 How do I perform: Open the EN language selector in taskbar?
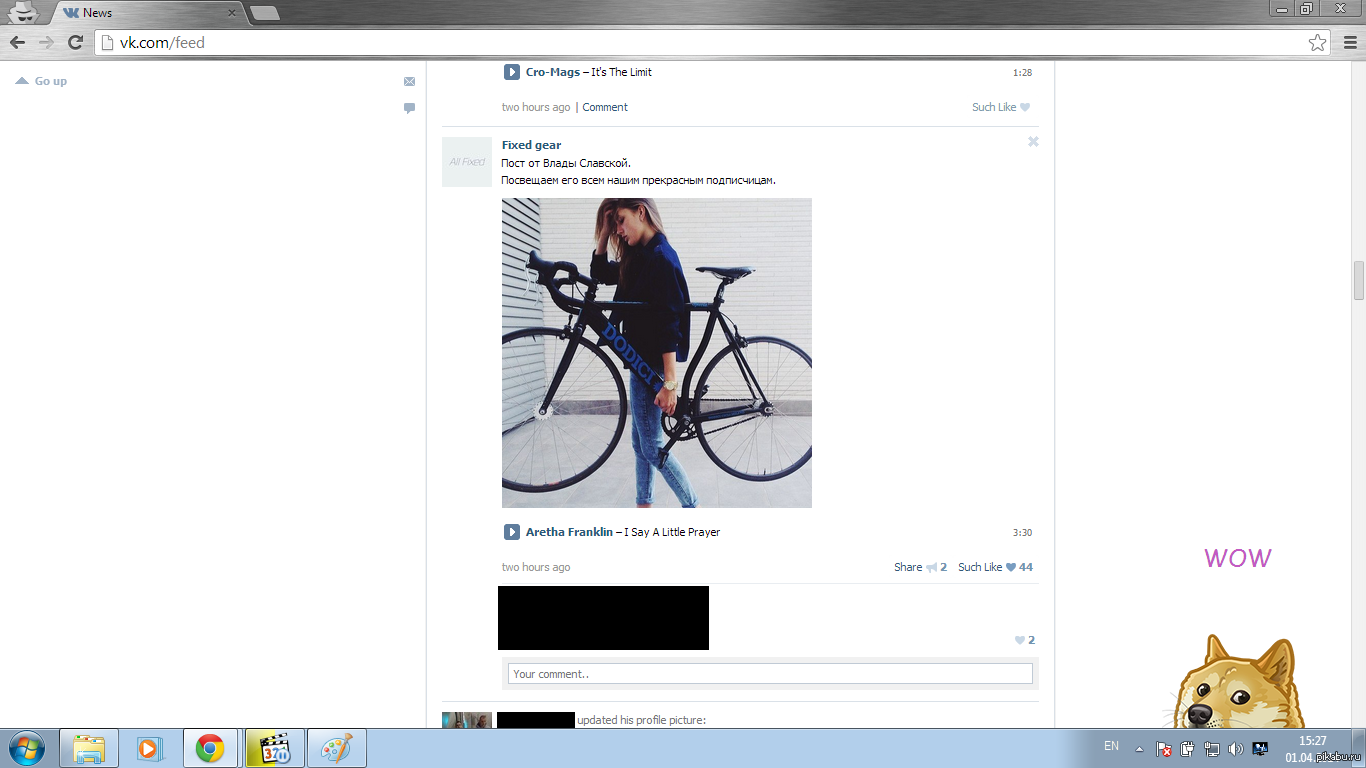tap(1111, 746)
